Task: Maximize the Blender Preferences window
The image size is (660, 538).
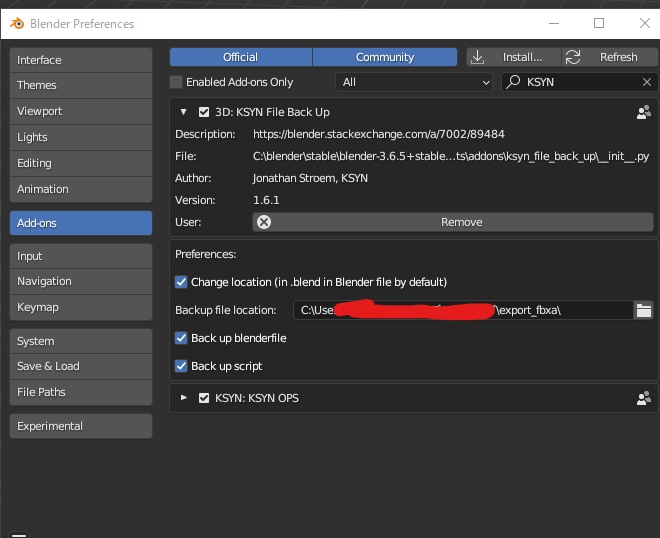Action: pyautogui.click(x=599, y=23)
